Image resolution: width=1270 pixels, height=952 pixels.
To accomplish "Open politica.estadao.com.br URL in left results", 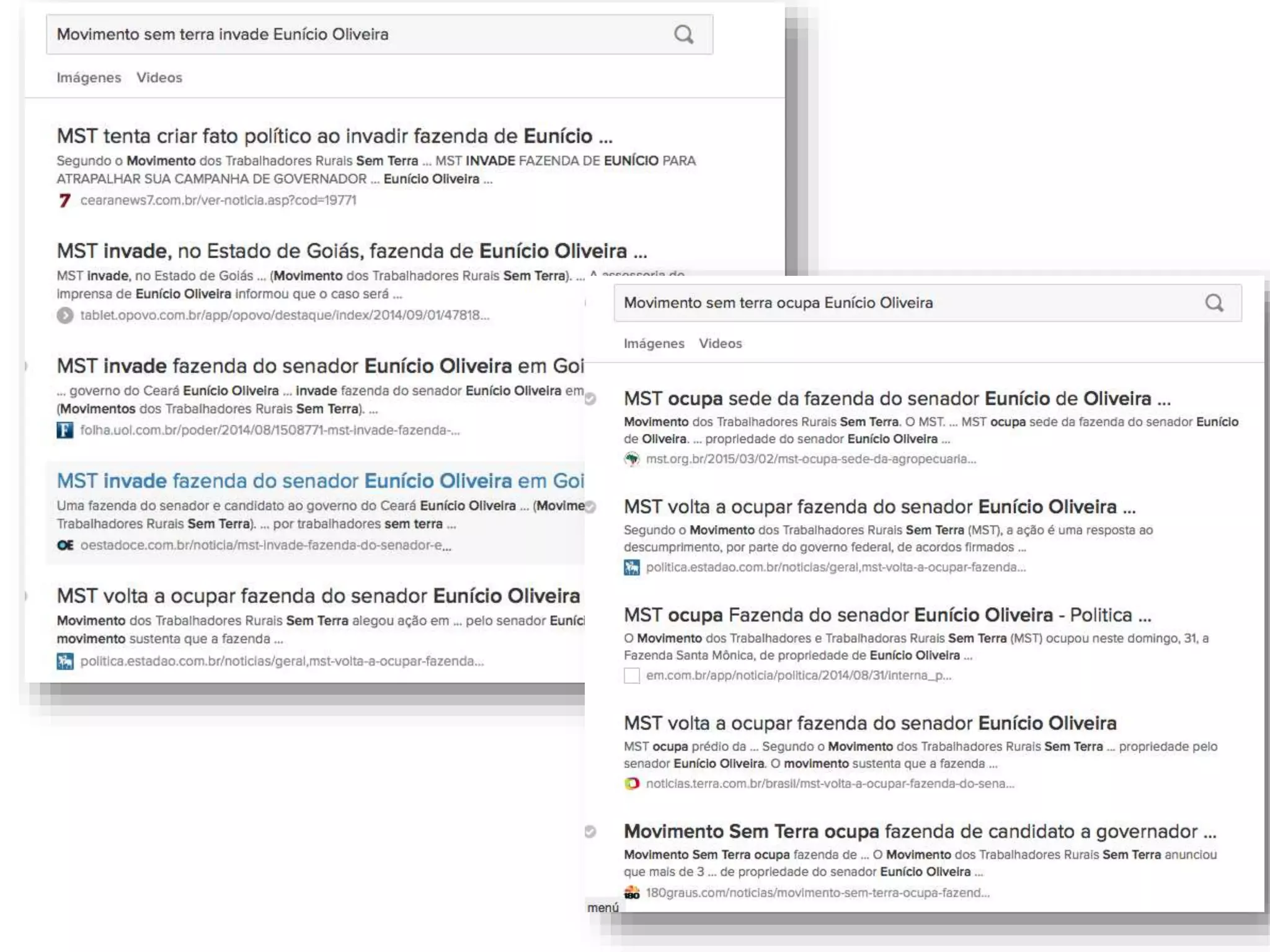I will pos(282,661).
